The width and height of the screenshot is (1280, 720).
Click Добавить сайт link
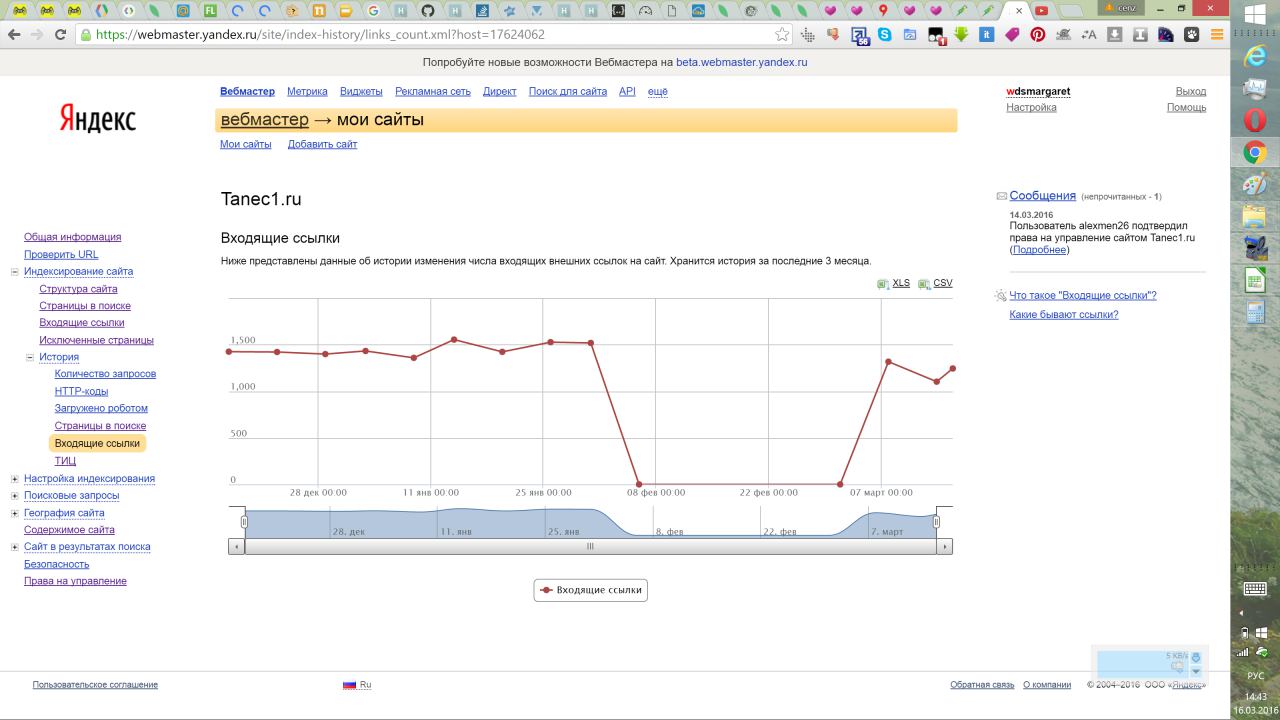coord(322,144)
